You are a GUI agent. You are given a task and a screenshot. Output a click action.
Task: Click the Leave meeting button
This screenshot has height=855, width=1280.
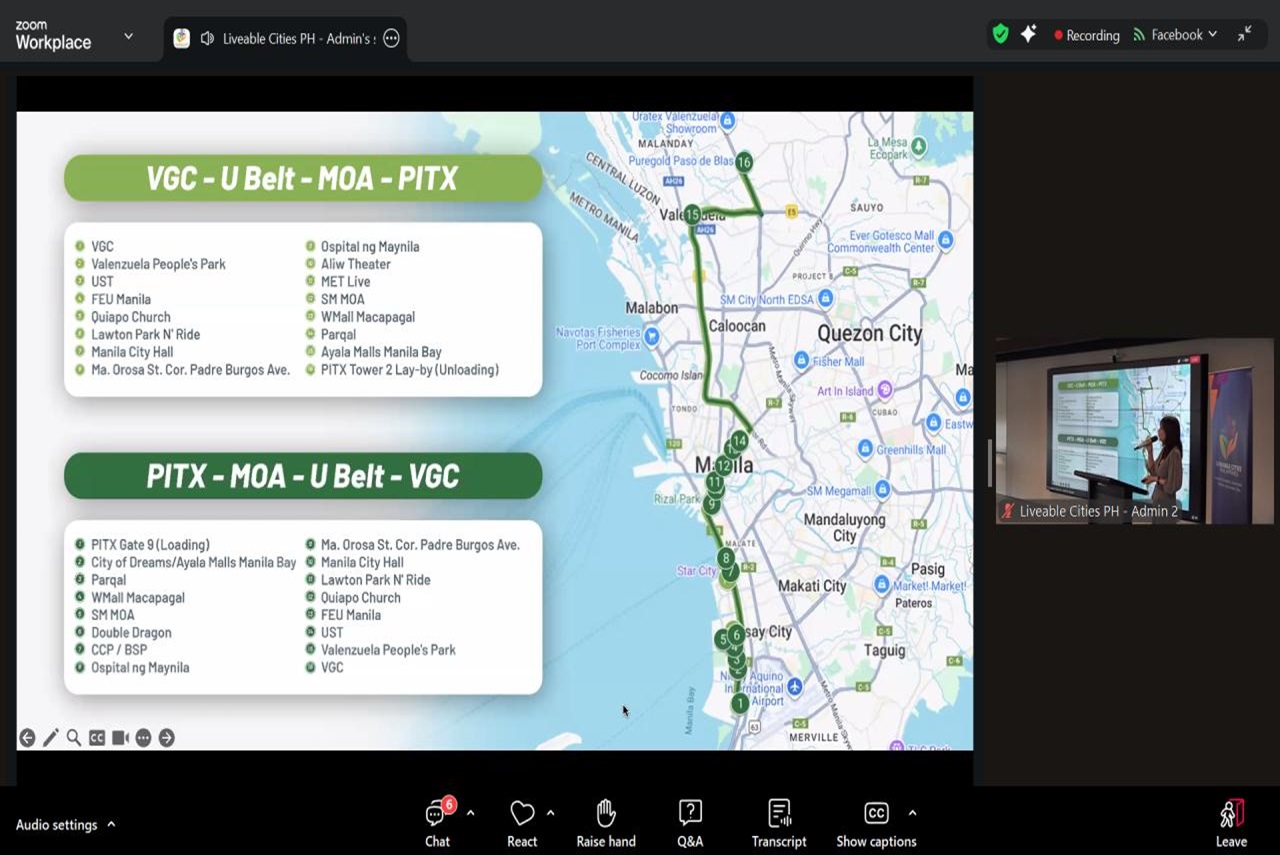[1231, 822]
